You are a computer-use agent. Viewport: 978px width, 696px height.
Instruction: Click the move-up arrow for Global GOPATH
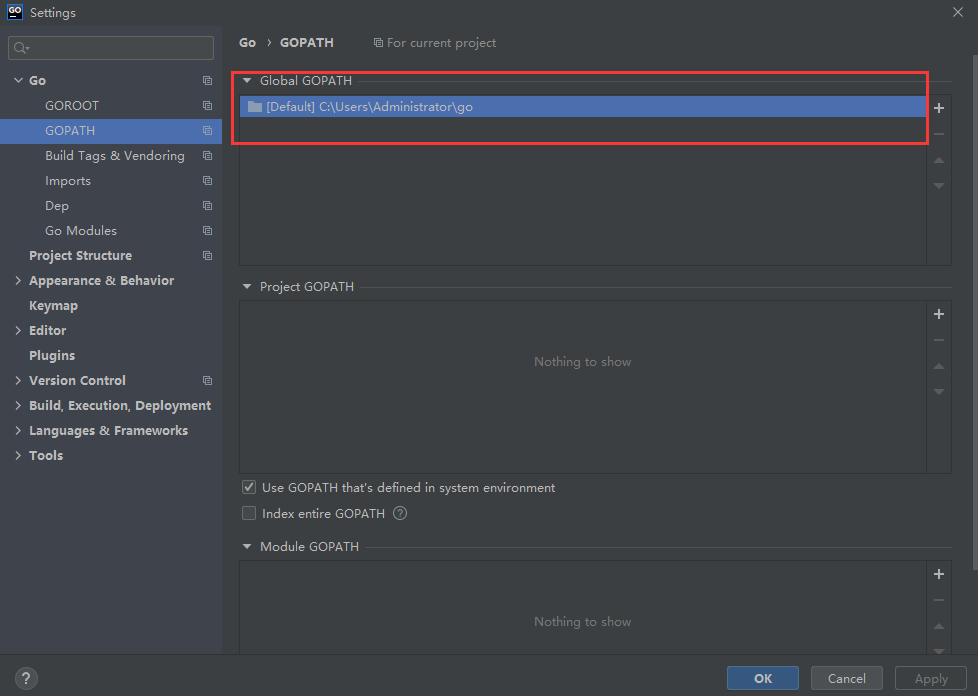pyautogui.click(x=939, y=160)
